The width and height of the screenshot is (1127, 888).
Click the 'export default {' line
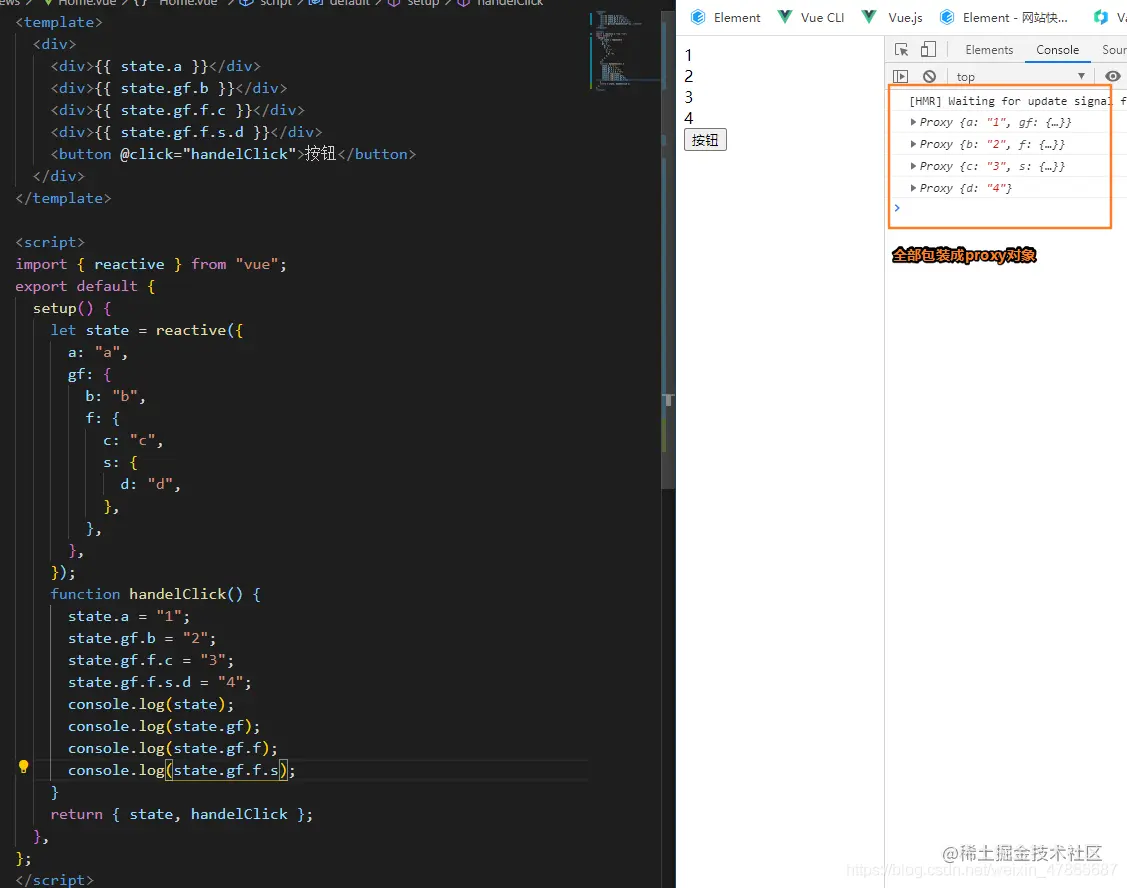click(85, 286)
